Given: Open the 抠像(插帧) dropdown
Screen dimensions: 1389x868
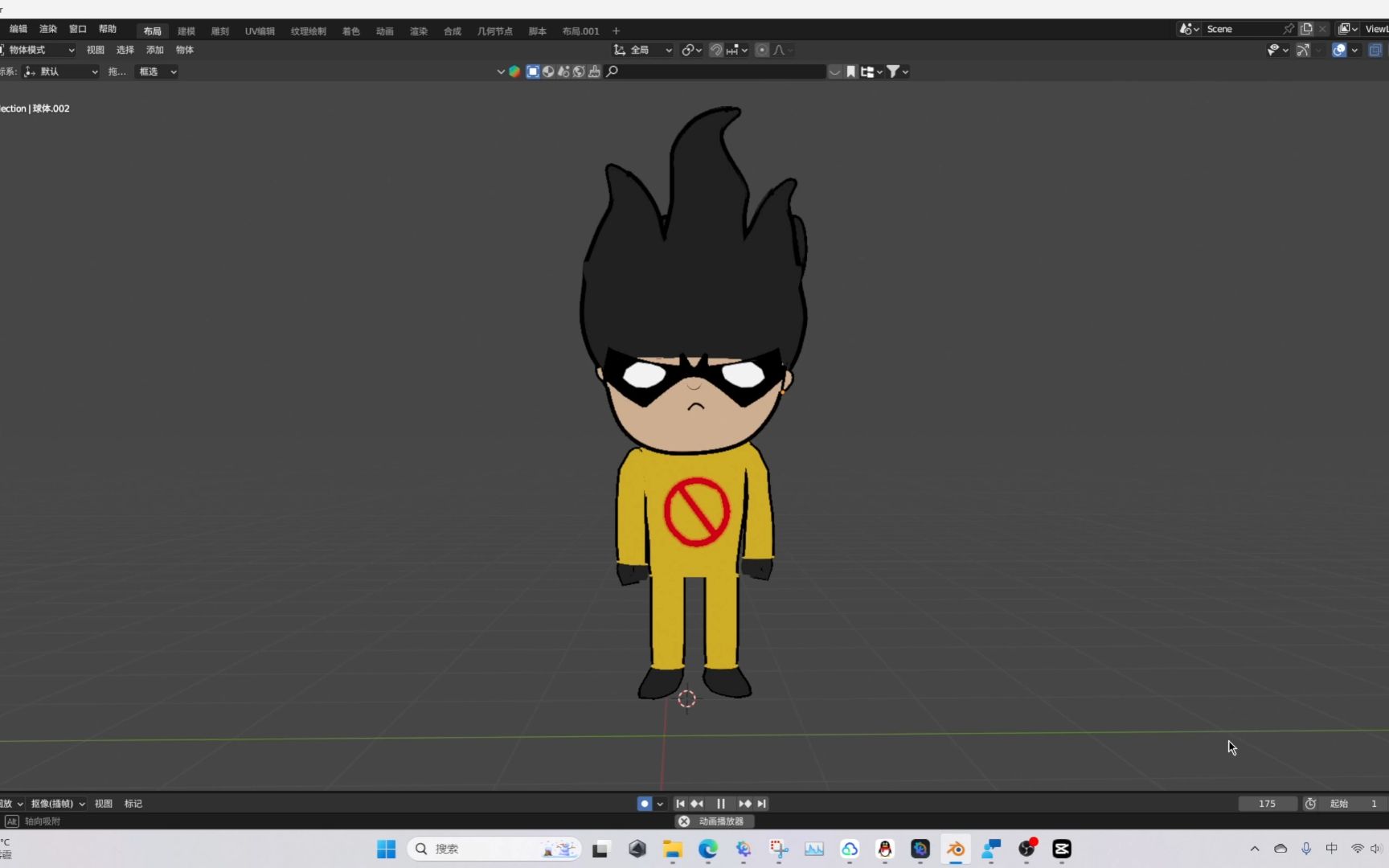Looking at the screenshot, I should 58,804.
